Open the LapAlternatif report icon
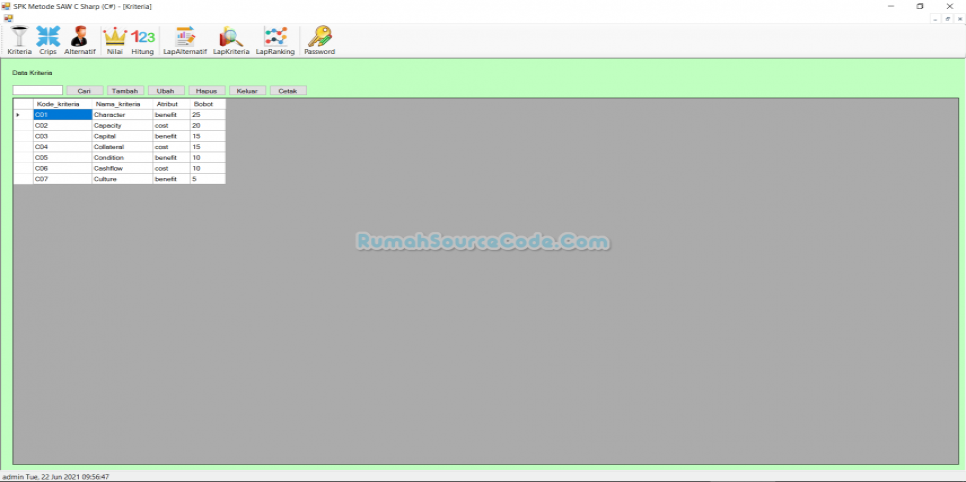This screenshot has width=966, height=482. point(185,38)
